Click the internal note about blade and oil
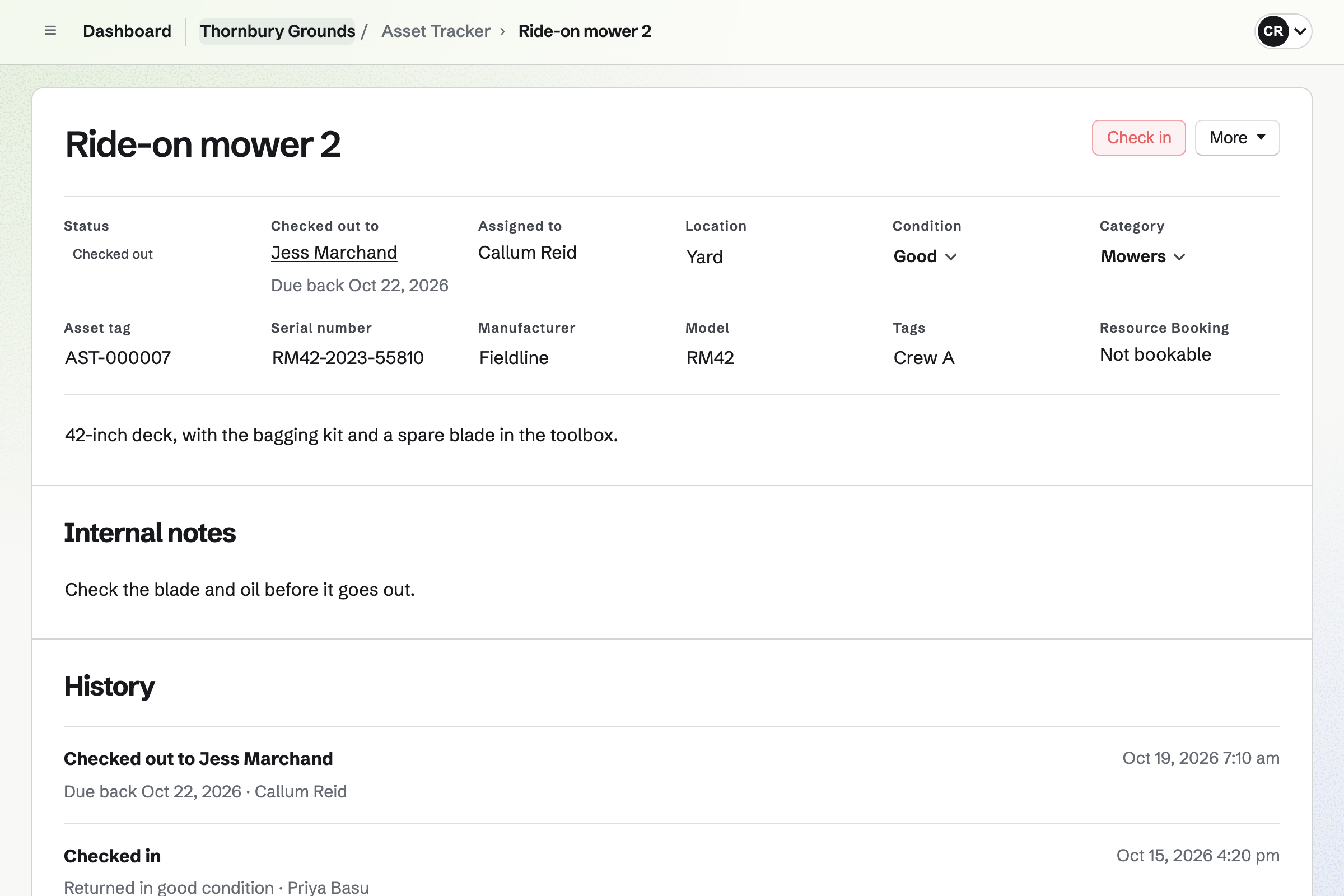 [x=240, y=590]
